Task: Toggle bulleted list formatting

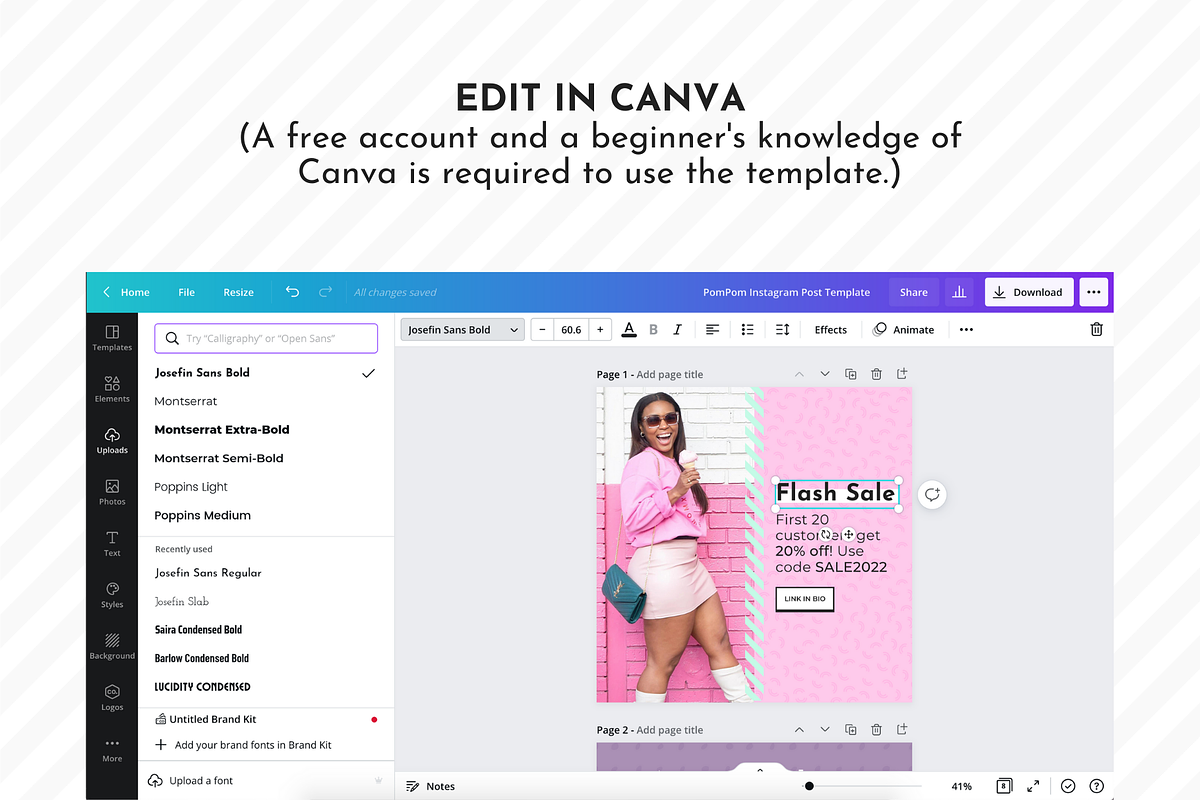Action: 747,329
